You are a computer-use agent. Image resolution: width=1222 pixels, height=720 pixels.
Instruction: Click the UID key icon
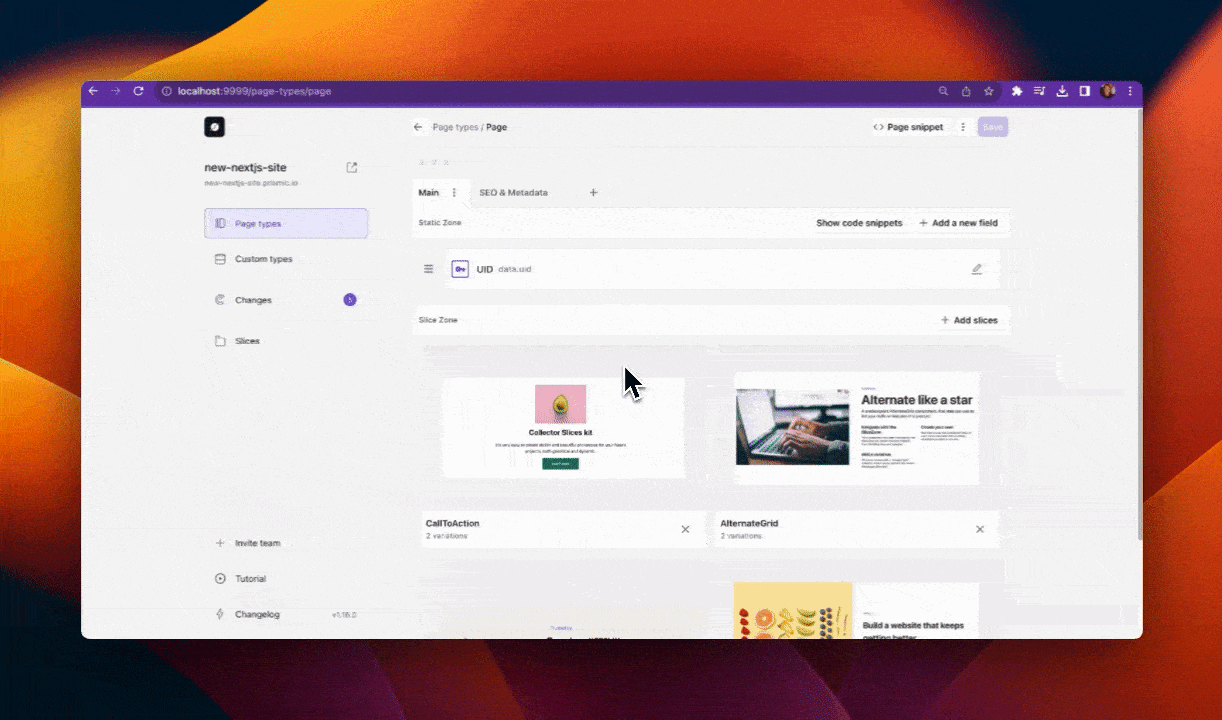coord(460,269)
